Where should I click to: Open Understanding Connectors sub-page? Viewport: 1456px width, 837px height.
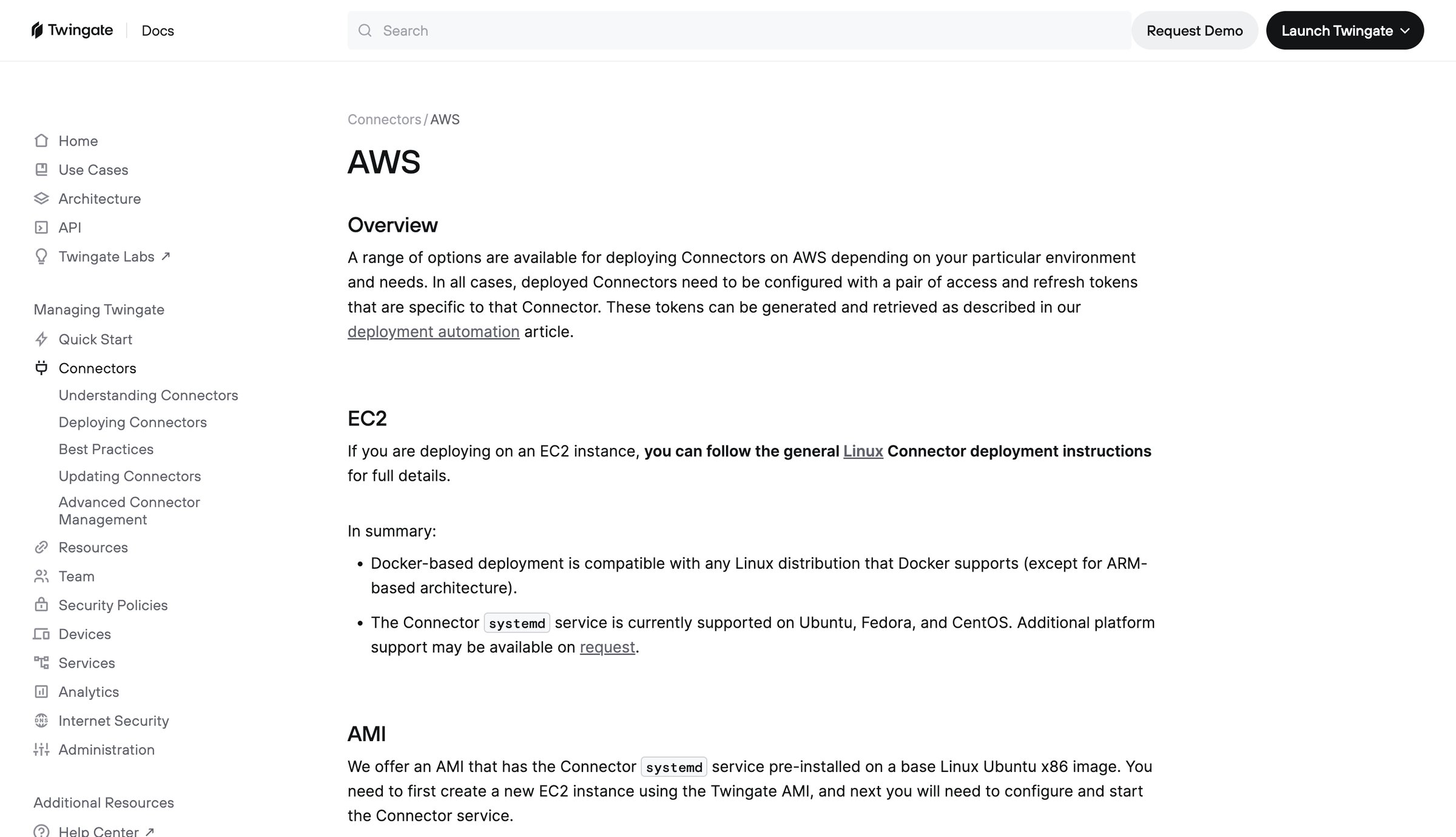(148, 395)
